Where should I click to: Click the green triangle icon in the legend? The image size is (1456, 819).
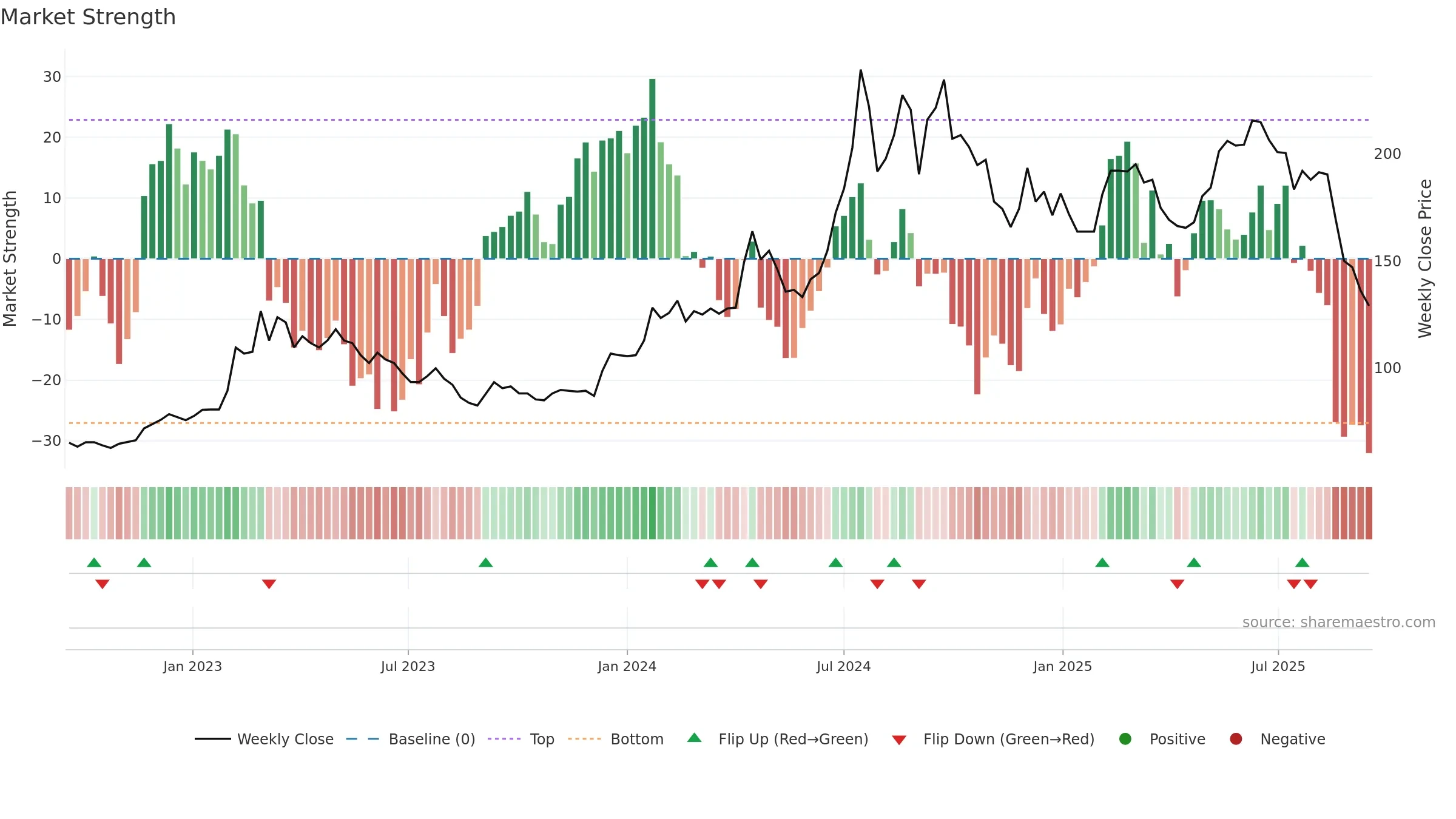[x=695, y=738]
